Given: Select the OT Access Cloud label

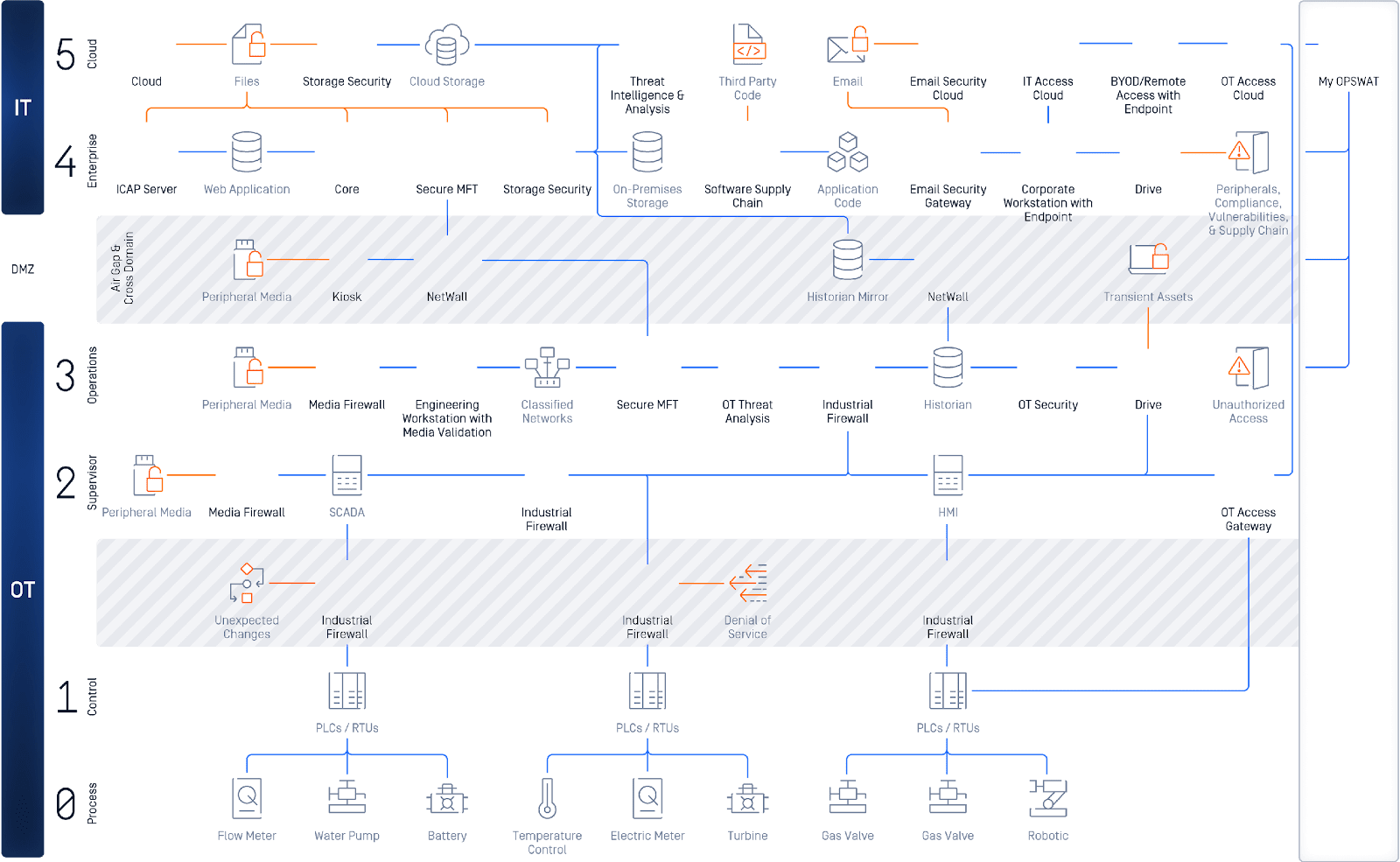Looking at the screenshot, I should click(x=1249, y=88).
